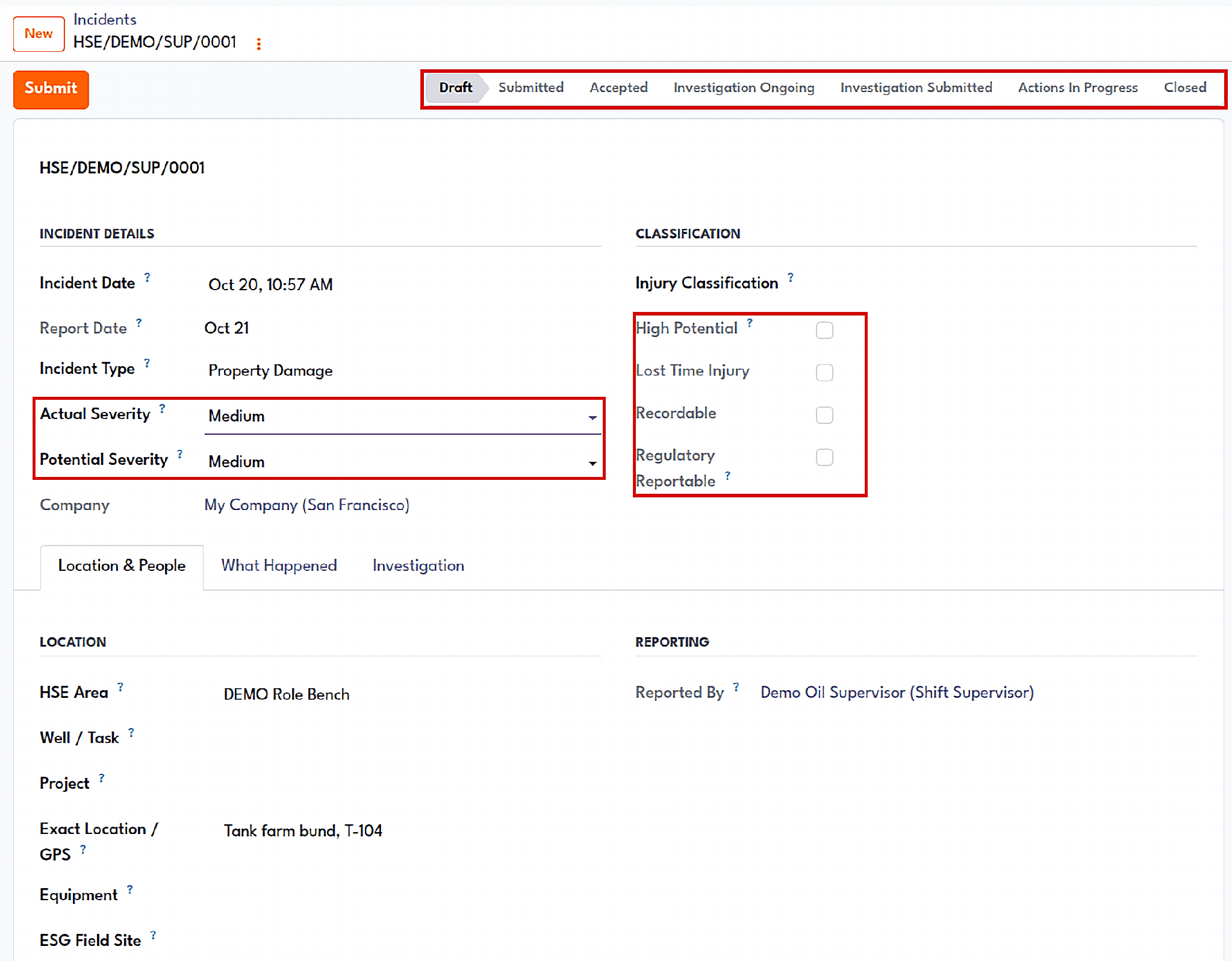The height and width of the screenshot is (961, 1232).
Task: Check the High Potential checkbox
Action: pos(824,330)
